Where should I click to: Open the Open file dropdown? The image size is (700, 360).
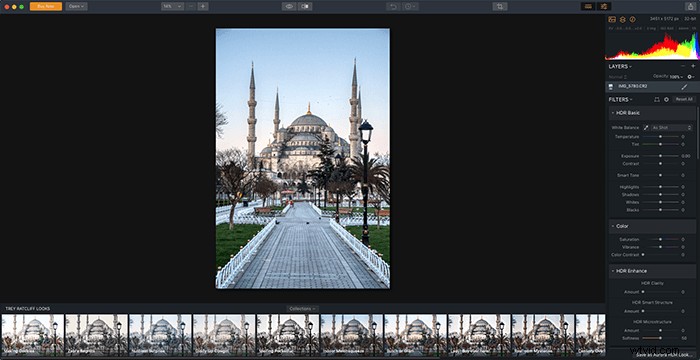pos(76,6)
